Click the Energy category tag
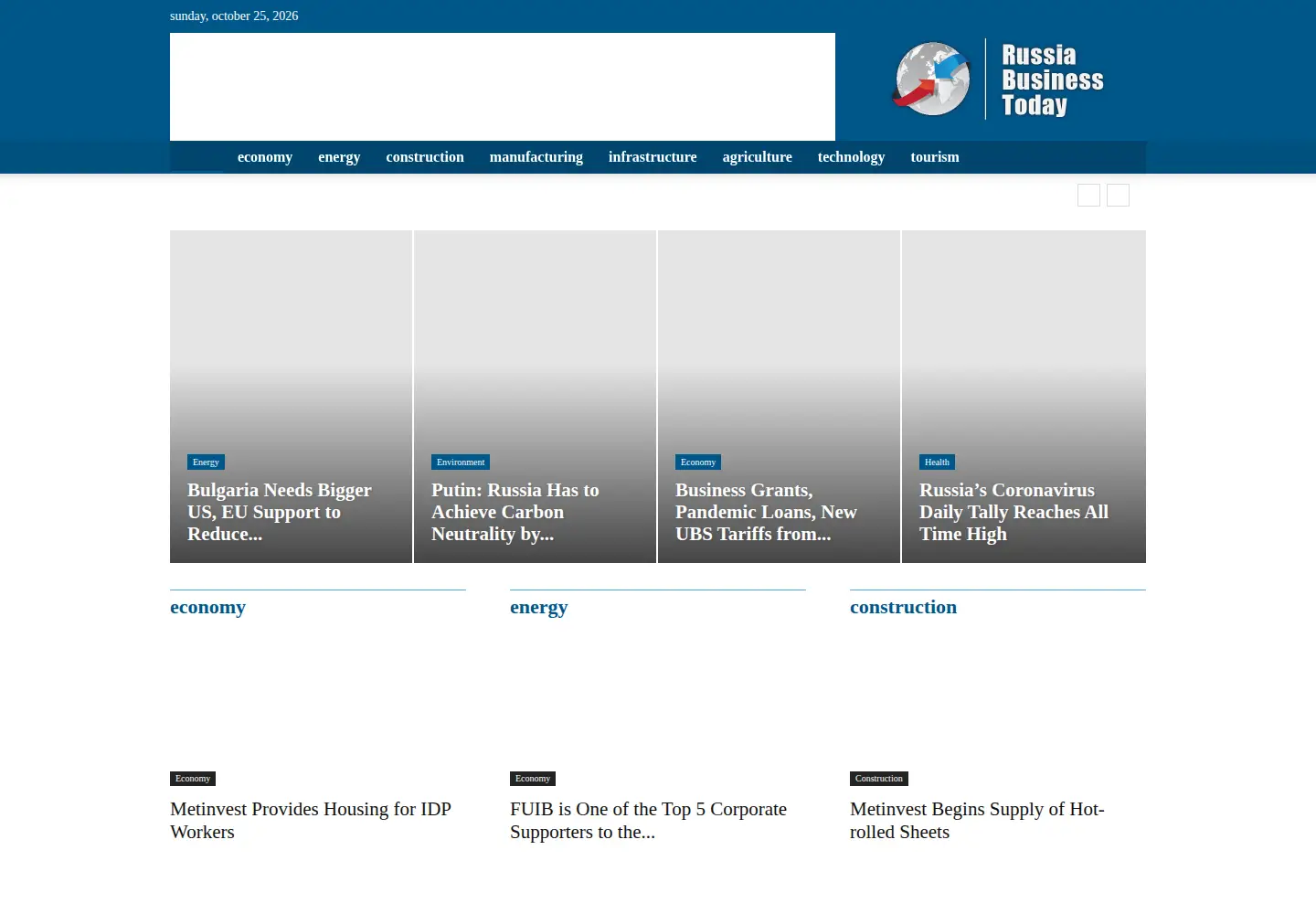 pos(206,462)
